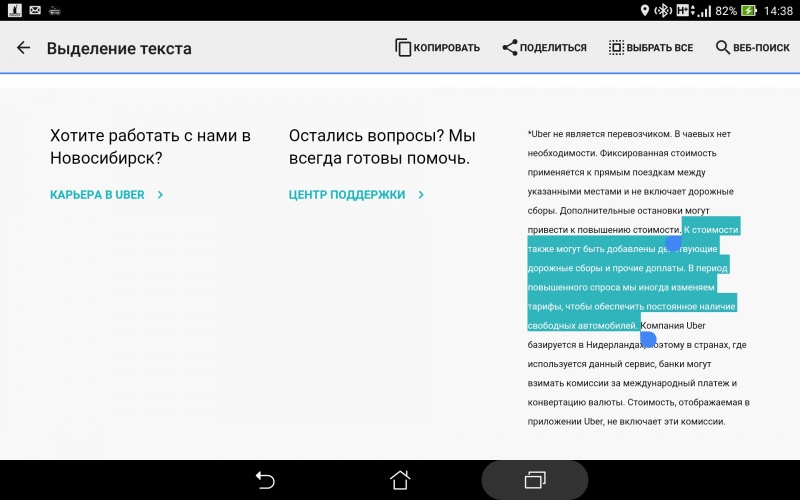
Task: Tap the Select All dashed-square icon
Action: coord(617,48)
